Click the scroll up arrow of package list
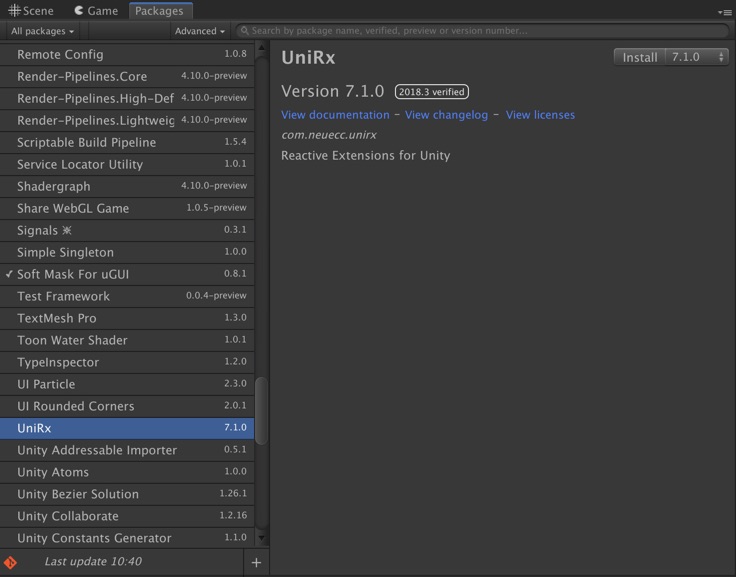Image resolution: width=736 pixels, height=577 pixels. point(261,47)
